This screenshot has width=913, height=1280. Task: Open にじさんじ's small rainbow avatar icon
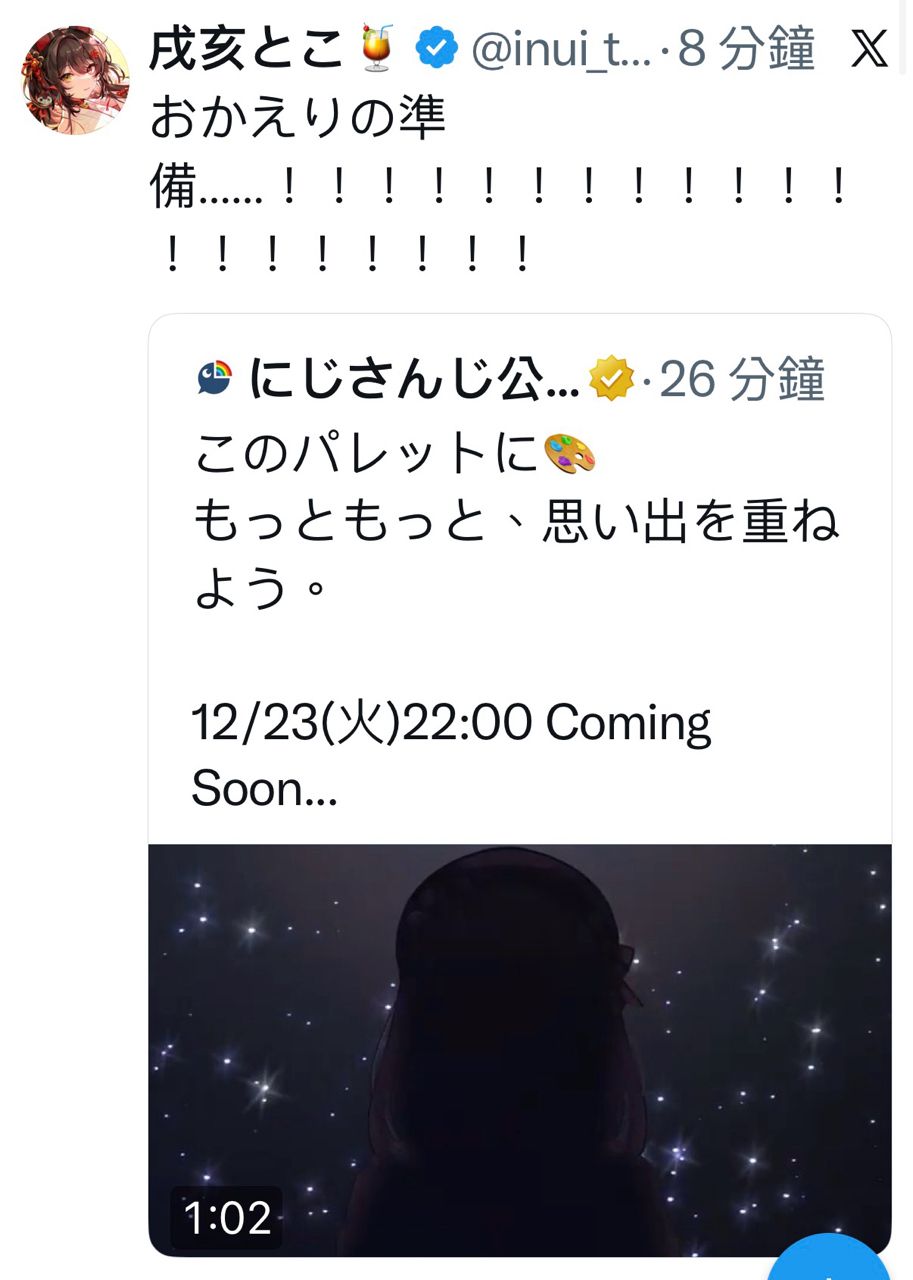pyautogui.click(x=215, y=379)
